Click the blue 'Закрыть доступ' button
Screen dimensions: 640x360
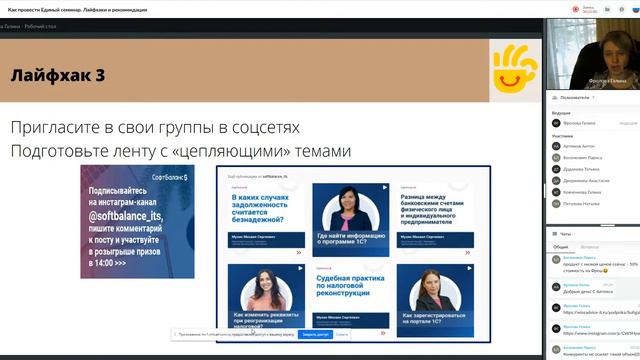pos(315,334)
